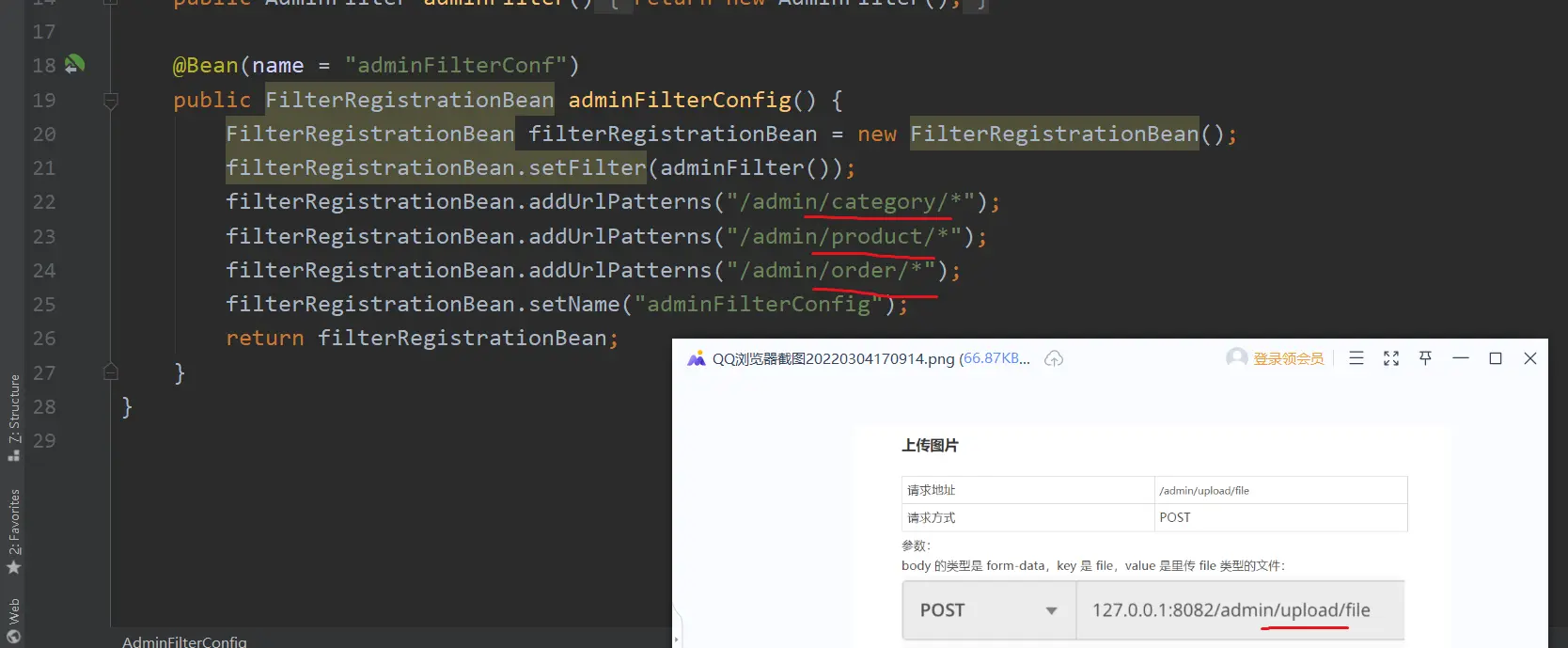Click the closing brace on line 28

click(127, 406)
